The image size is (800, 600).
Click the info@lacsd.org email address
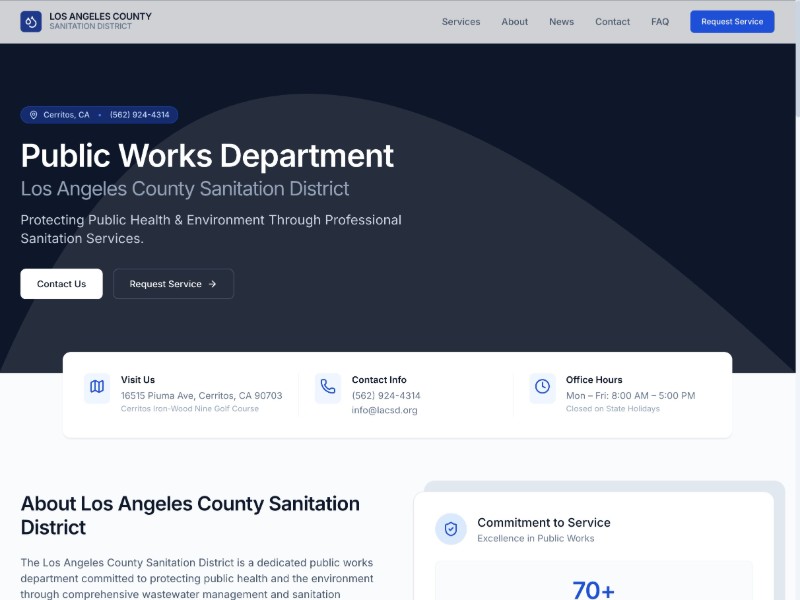pyautogui.click(x=385, y=410)
